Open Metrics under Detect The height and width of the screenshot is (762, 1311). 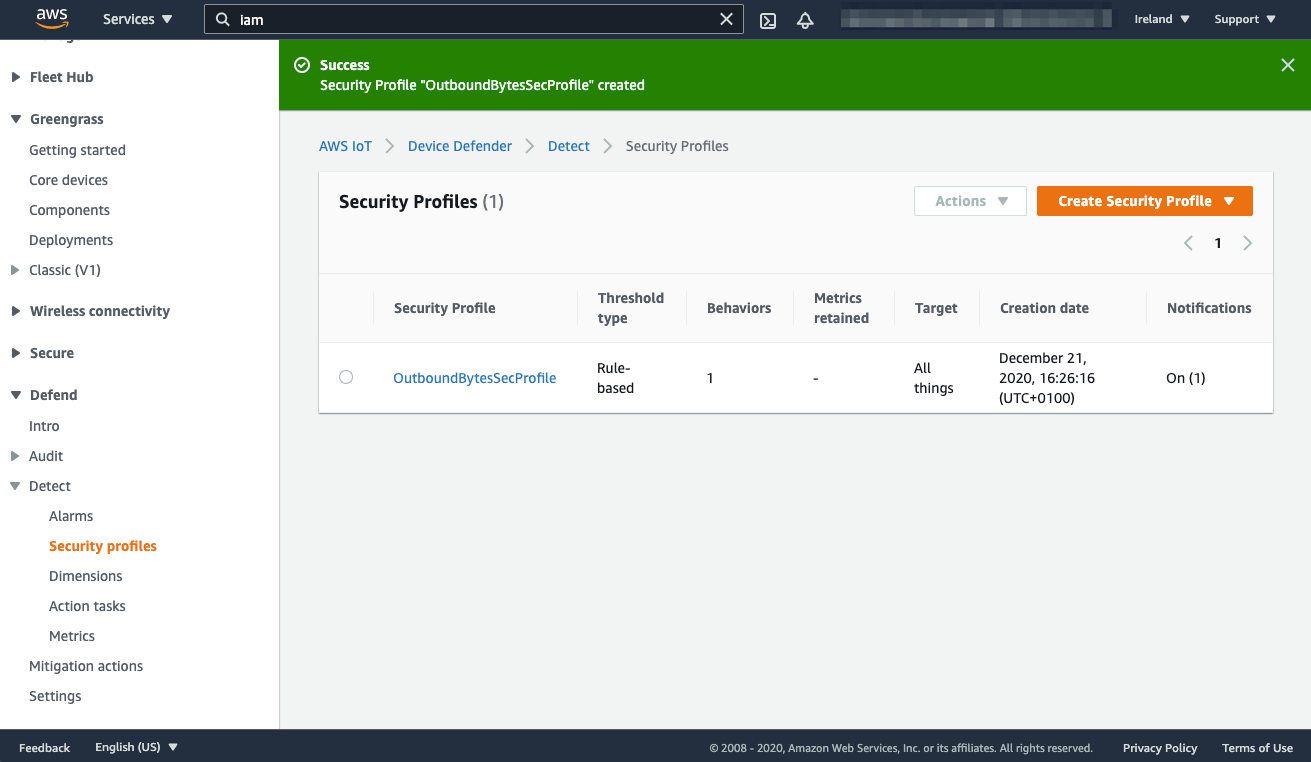coord(72,636)
